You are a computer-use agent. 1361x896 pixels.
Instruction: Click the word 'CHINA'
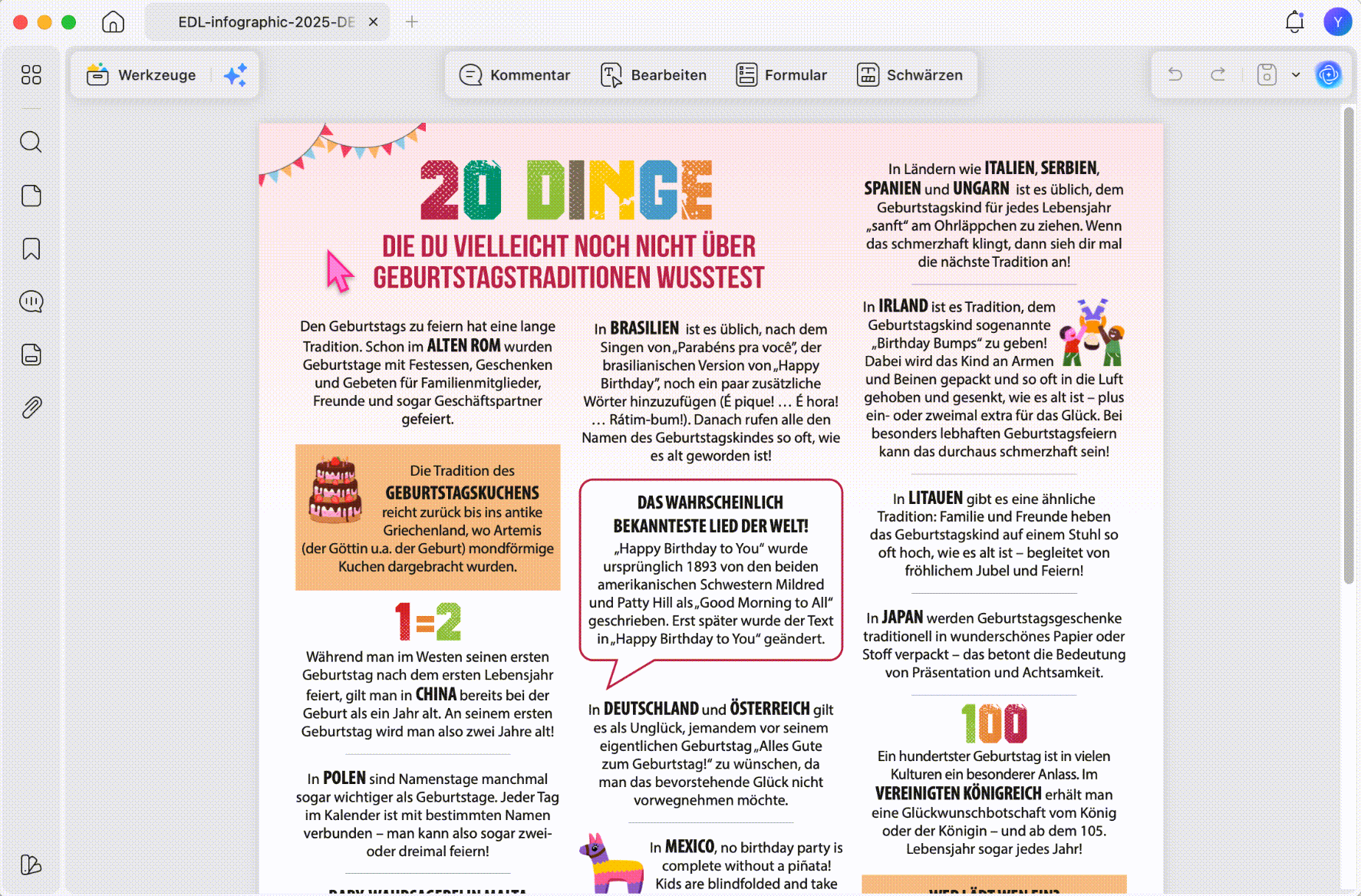point(437,694)
